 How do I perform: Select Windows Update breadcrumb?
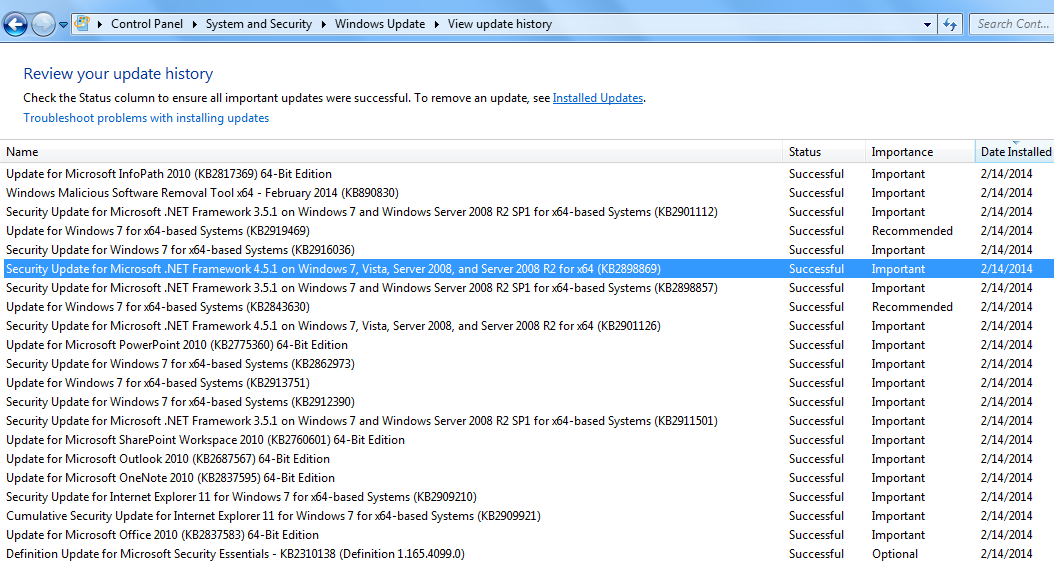coord(380,24)
